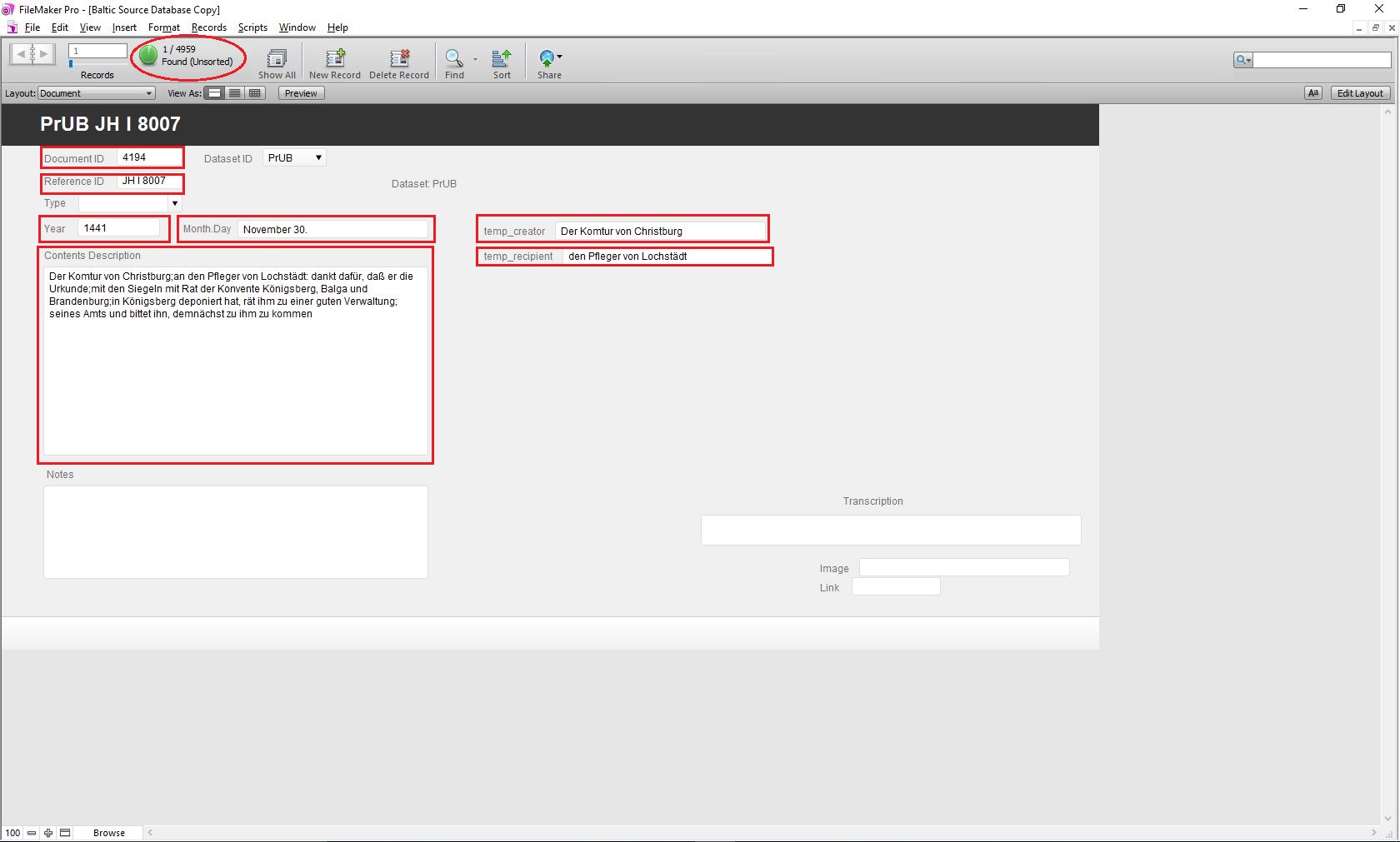Open the Format menu
Viewport: 1400px width, 842px height.
pyautogui.click(x=164, y=27)
